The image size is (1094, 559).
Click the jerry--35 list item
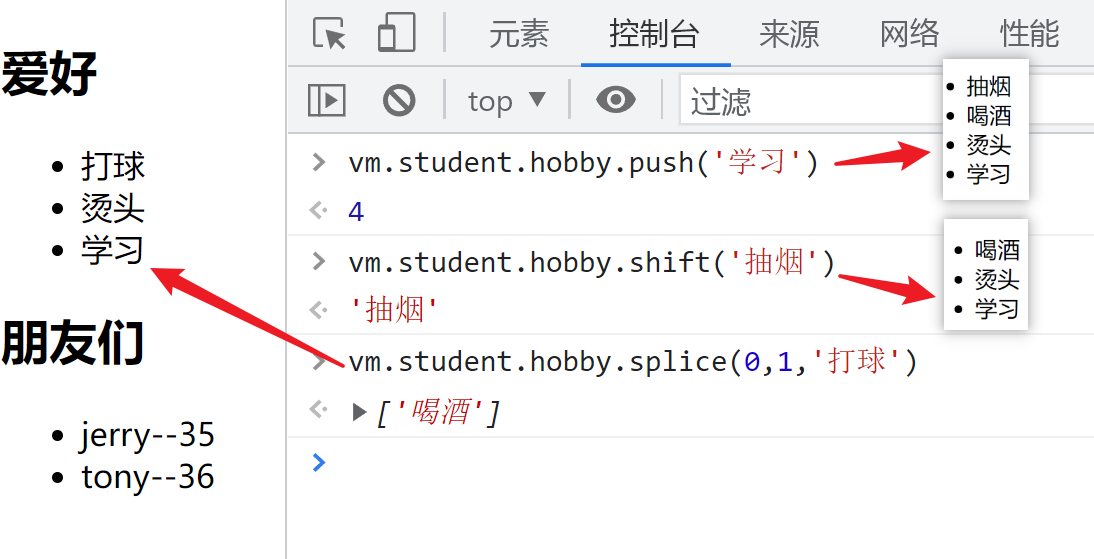click(147, 436)
